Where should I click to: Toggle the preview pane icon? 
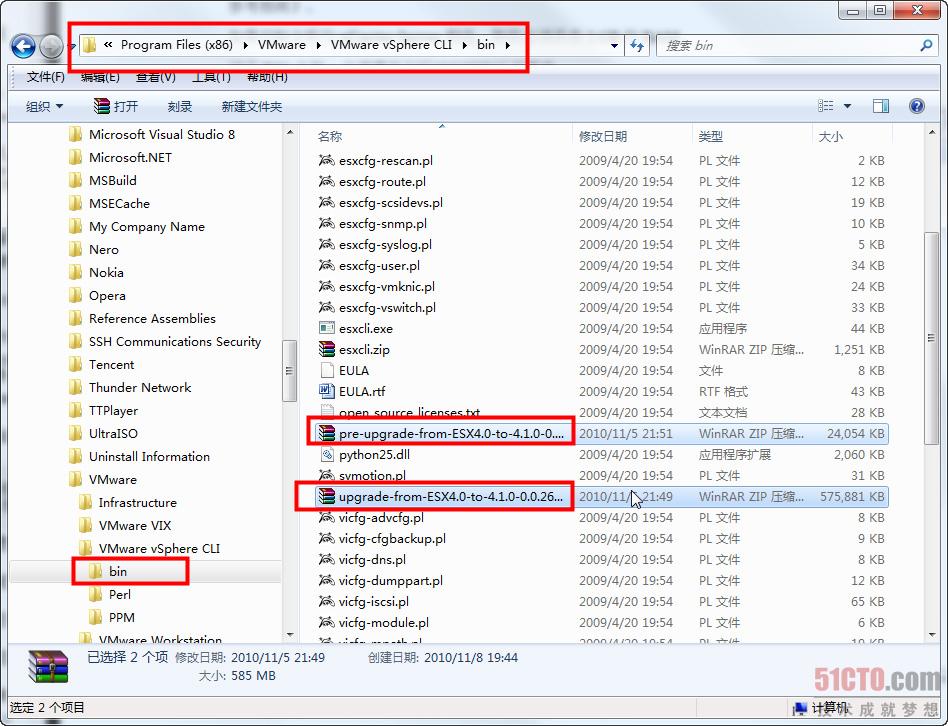coord(881,106)
